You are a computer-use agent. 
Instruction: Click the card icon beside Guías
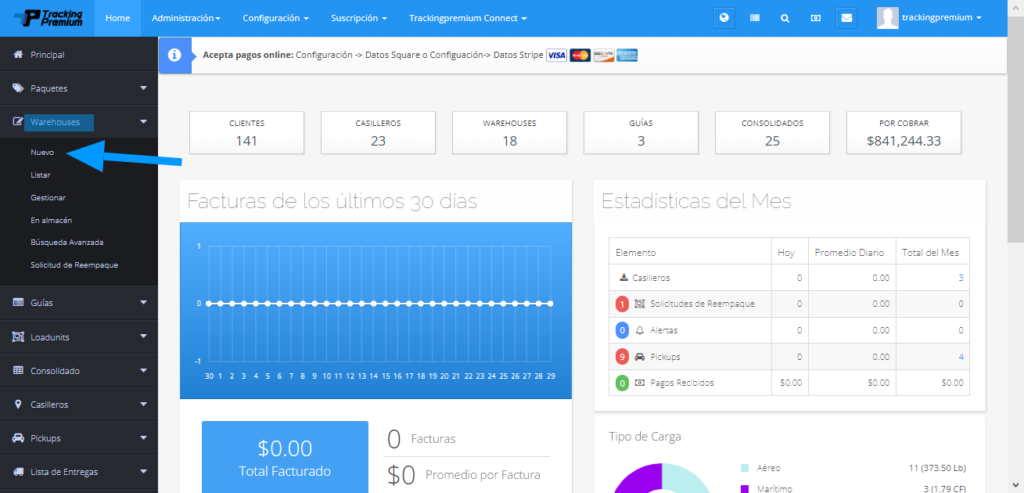click(x=18, y=303)
